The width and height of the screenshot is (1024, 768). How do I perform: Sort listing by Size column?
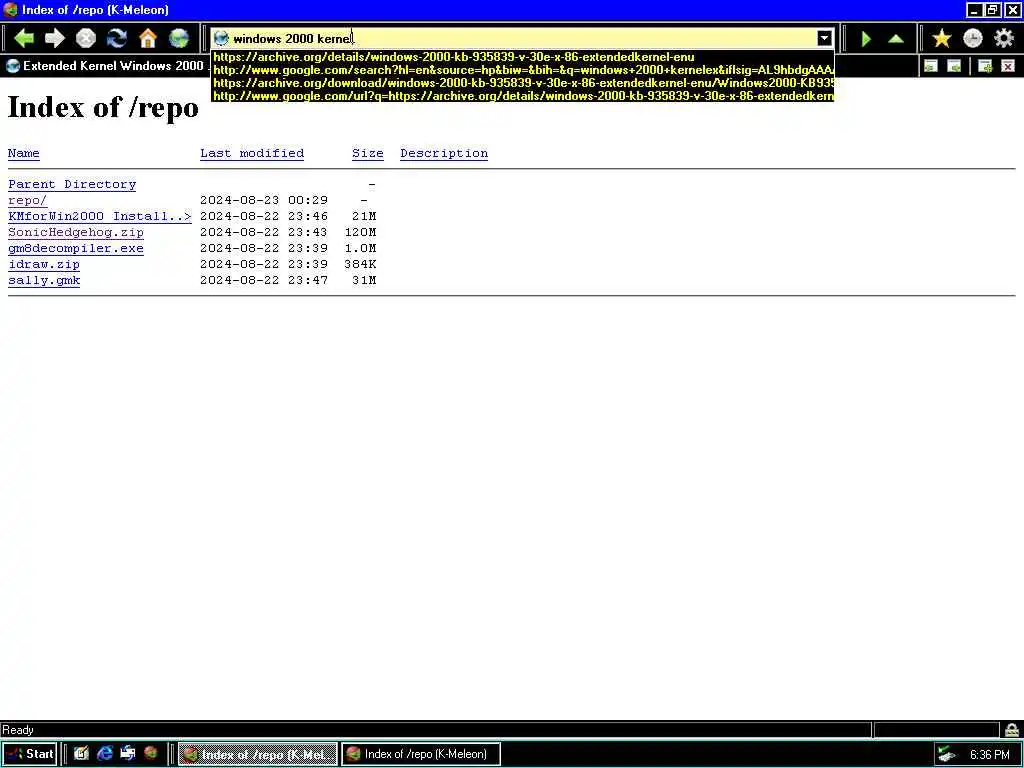tap(368, 153)
